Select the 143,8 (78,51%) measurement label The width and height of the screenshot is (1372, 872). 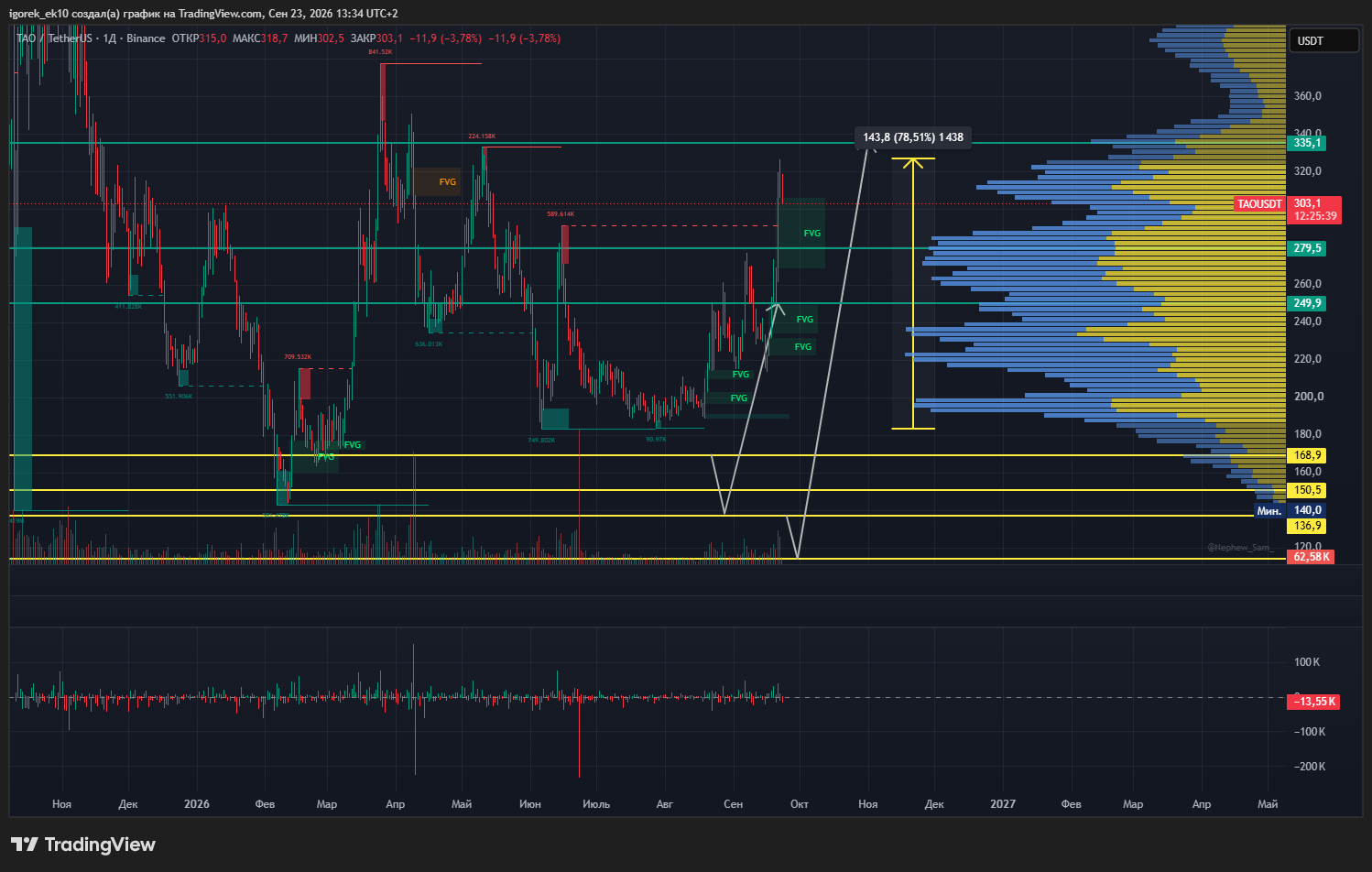[913, 137]
